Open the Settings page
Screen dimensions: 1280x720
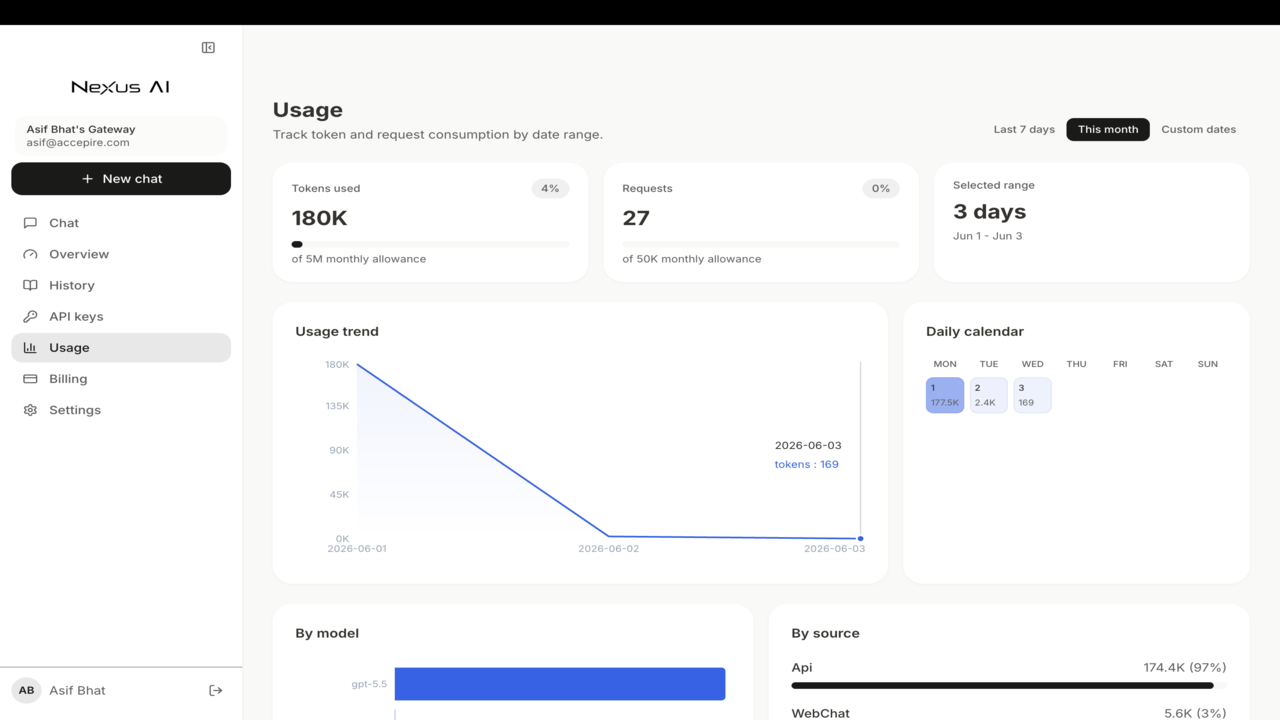point(121,410)
